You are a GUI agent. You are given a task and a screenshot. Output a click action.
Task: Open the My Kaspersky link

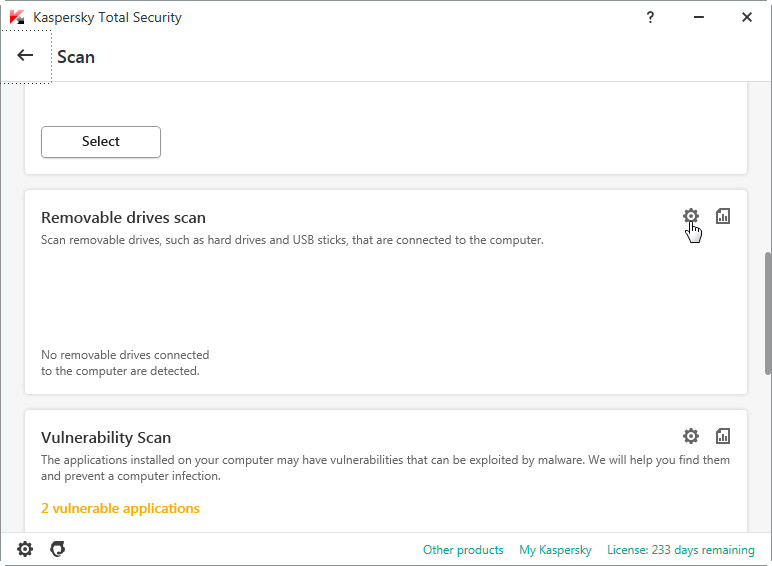[555, 550]
